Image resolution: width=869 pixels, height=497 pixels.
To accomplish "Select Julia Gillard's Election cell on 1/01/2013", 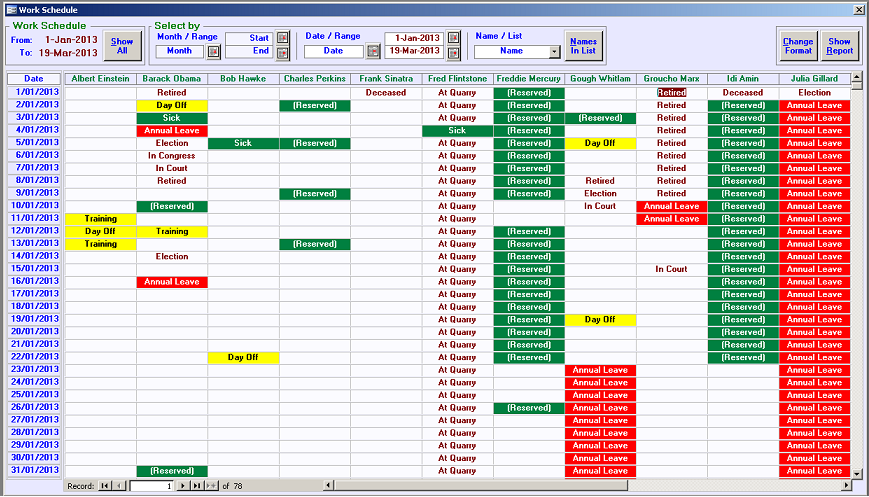I will point(814,93).
